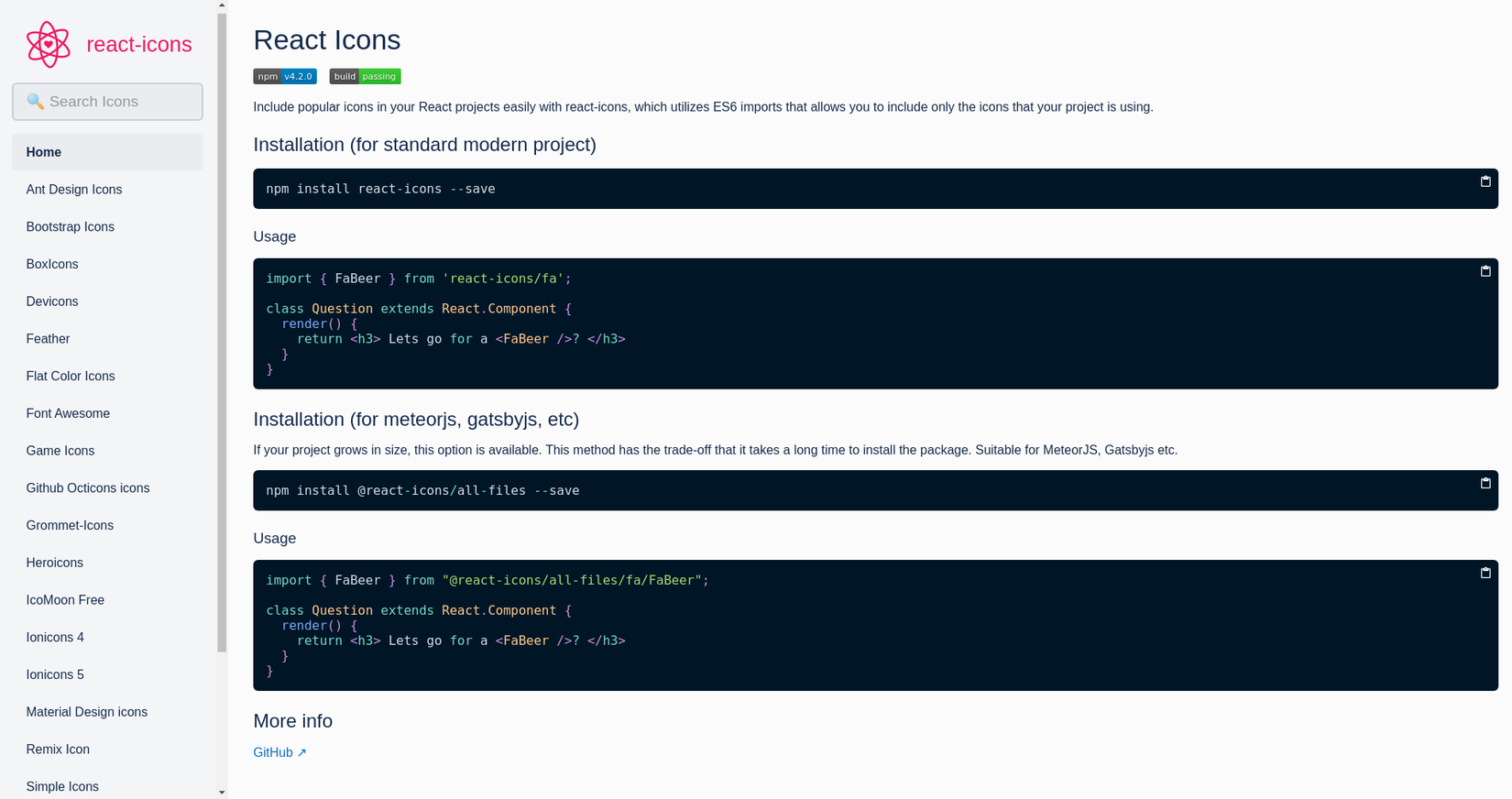1512x799 pixels.
Task: Go to Bootstrap Icons page
Action: tap(71, 227)
